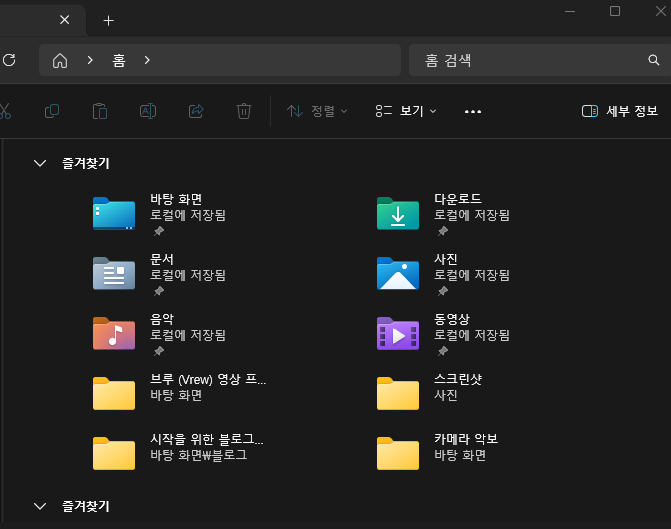The height and width of the screenshot is (529, 671).
Task: Close the current File Explorer tab
Action: (x=65, y=20)
